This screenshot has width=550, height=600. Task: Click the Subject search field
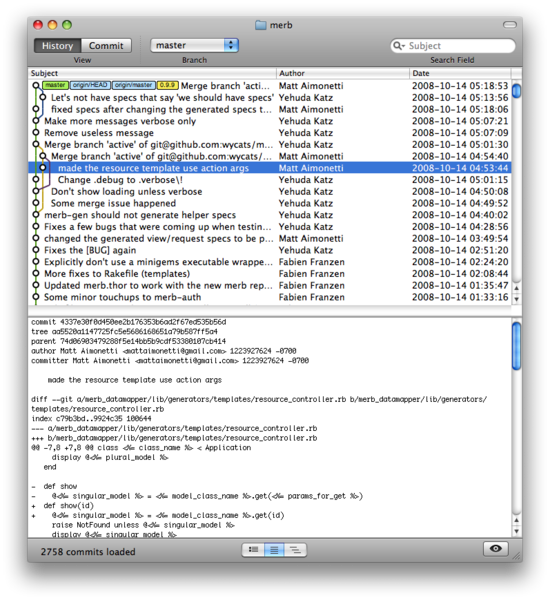click(453, 46)
